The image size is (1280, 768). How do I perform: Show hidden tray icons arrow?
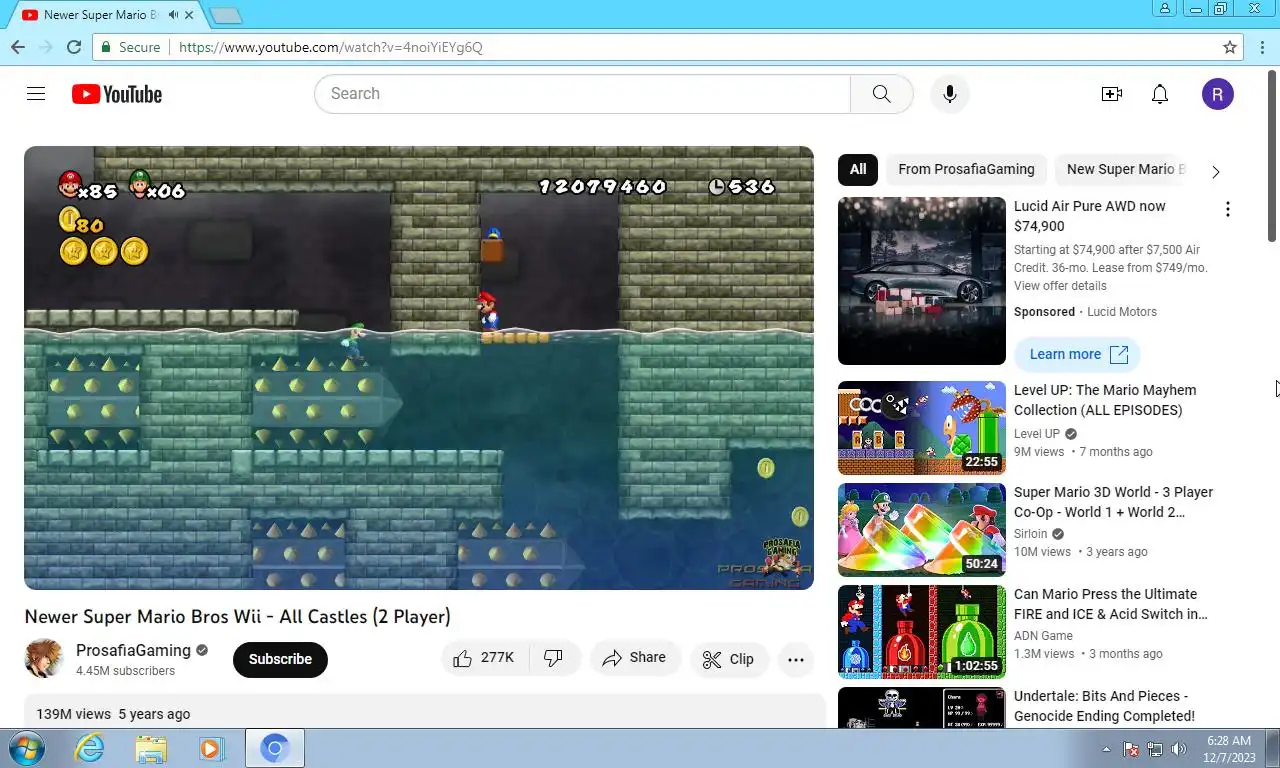pos(1106,749)
